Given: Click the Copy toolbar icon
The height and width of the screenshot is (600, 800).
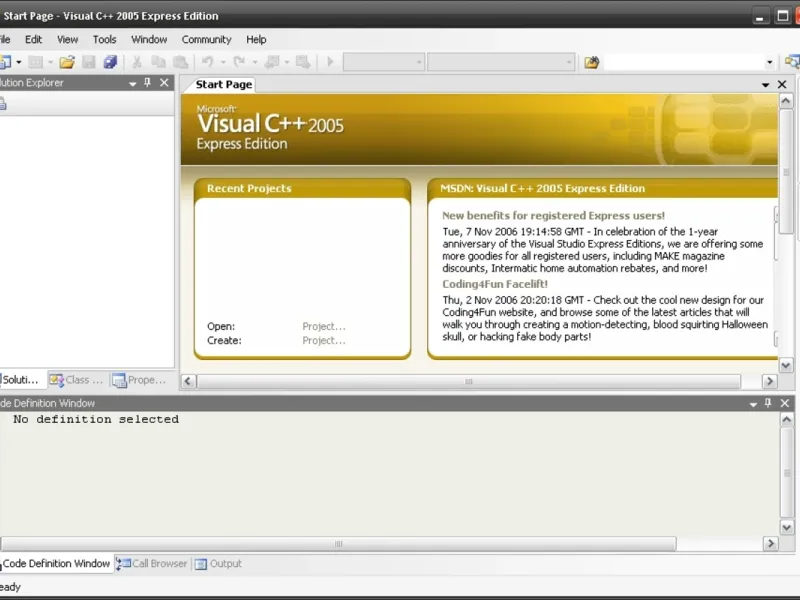Looking at the screenshot, I should point(158,62).
